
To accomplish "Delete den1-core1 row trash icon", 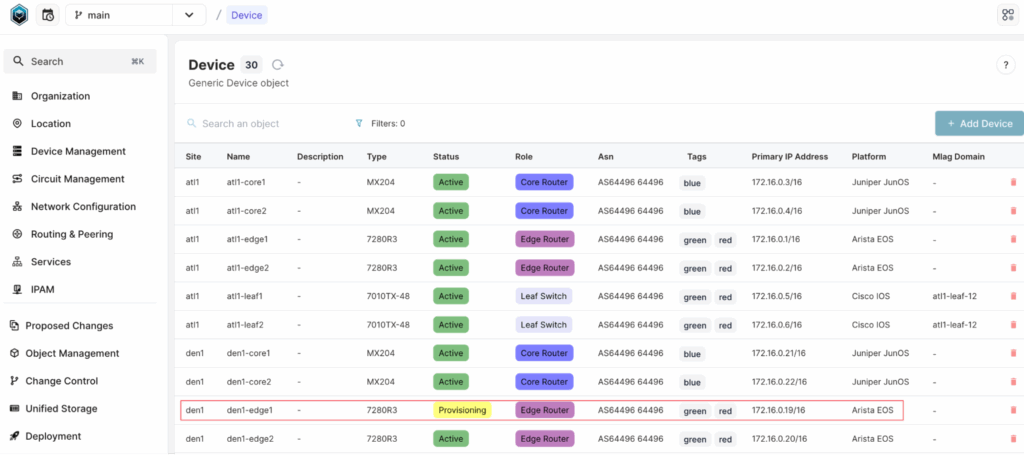I will coord(1014,353).
